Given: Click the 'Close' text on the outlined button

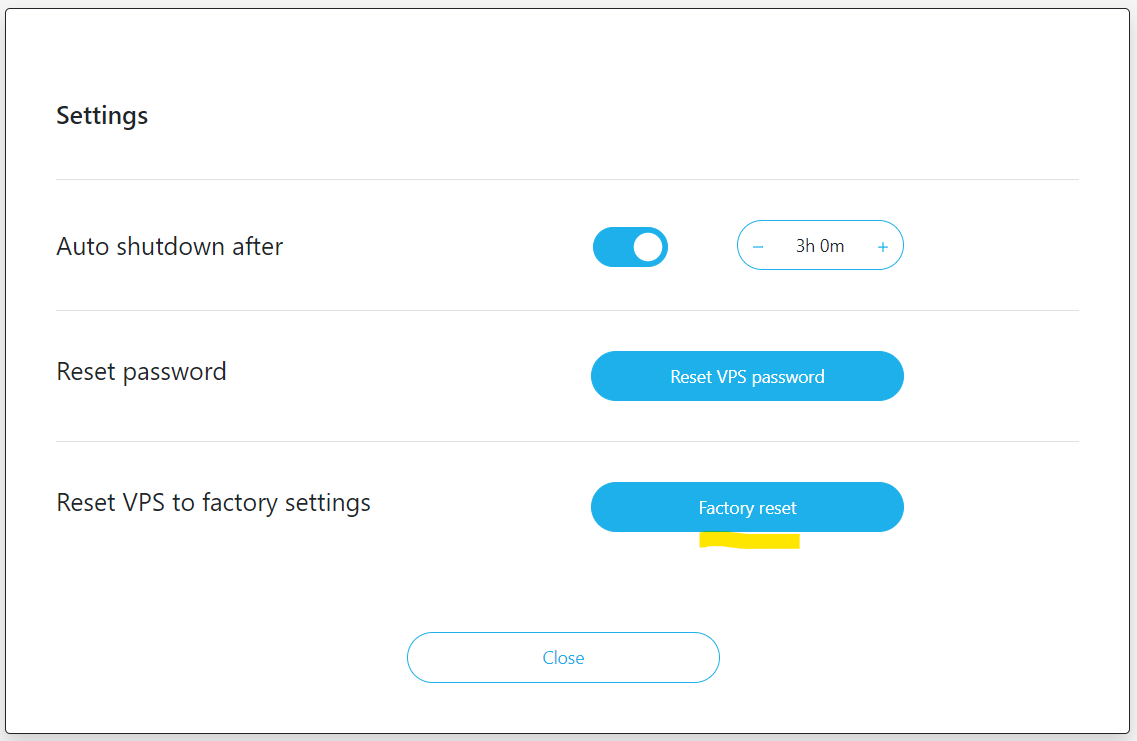Looking at the screenshot, I should 563,658.
